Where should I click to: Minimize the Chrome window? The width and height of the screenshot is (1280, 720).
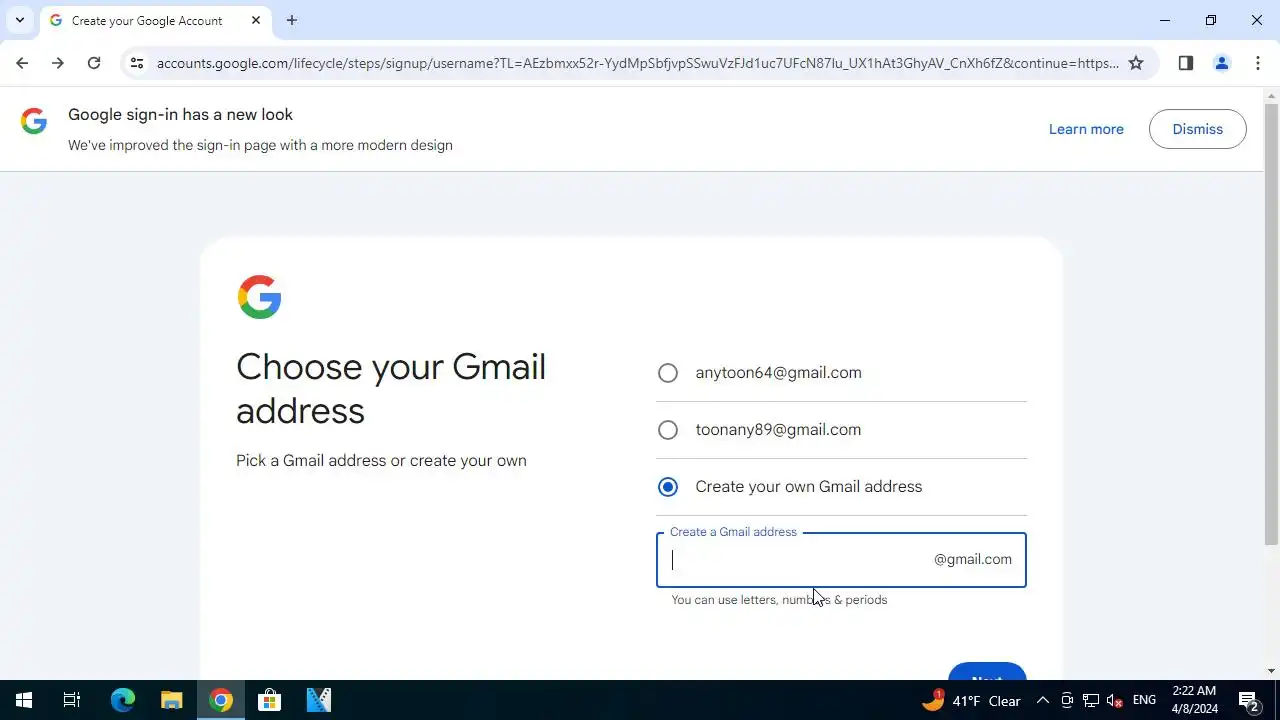point(1165,20)
